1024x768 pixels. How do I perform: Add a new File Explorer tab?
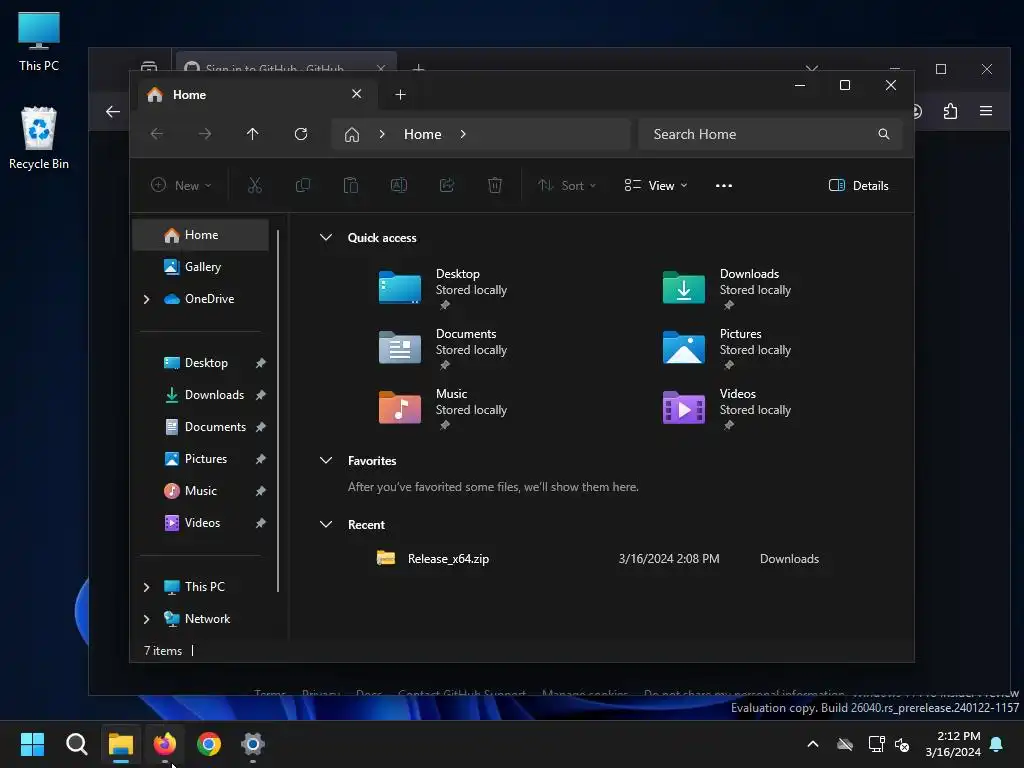click(400, 95)
